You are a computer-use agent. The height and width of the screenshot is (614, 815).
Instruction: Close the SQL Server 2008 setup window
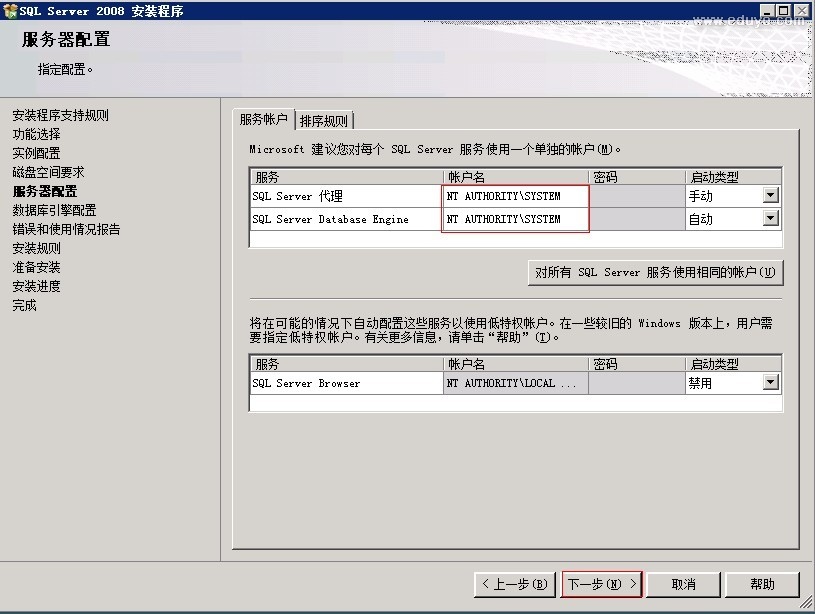pos(803,11)
